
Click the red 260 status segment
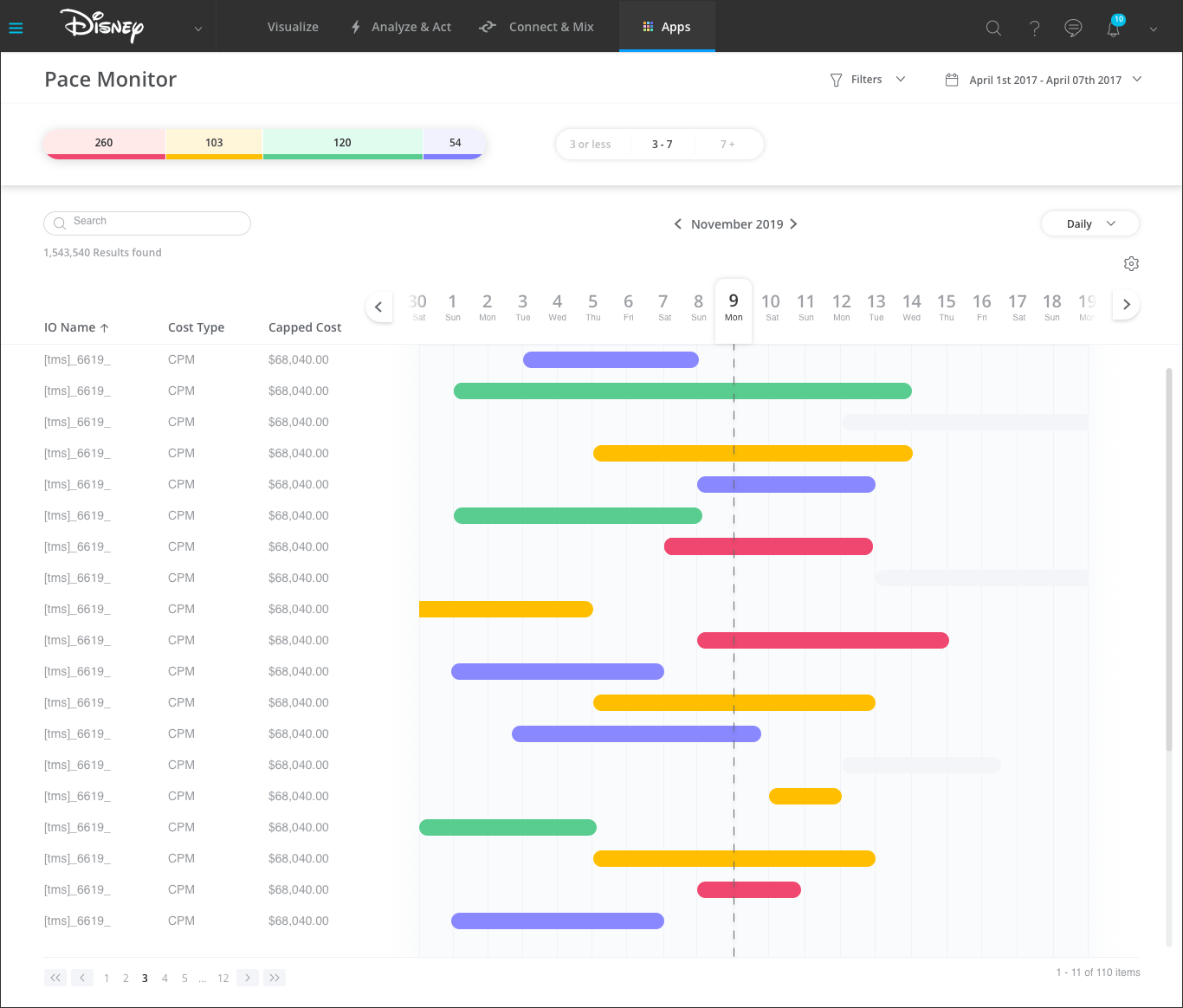(104, 143)
